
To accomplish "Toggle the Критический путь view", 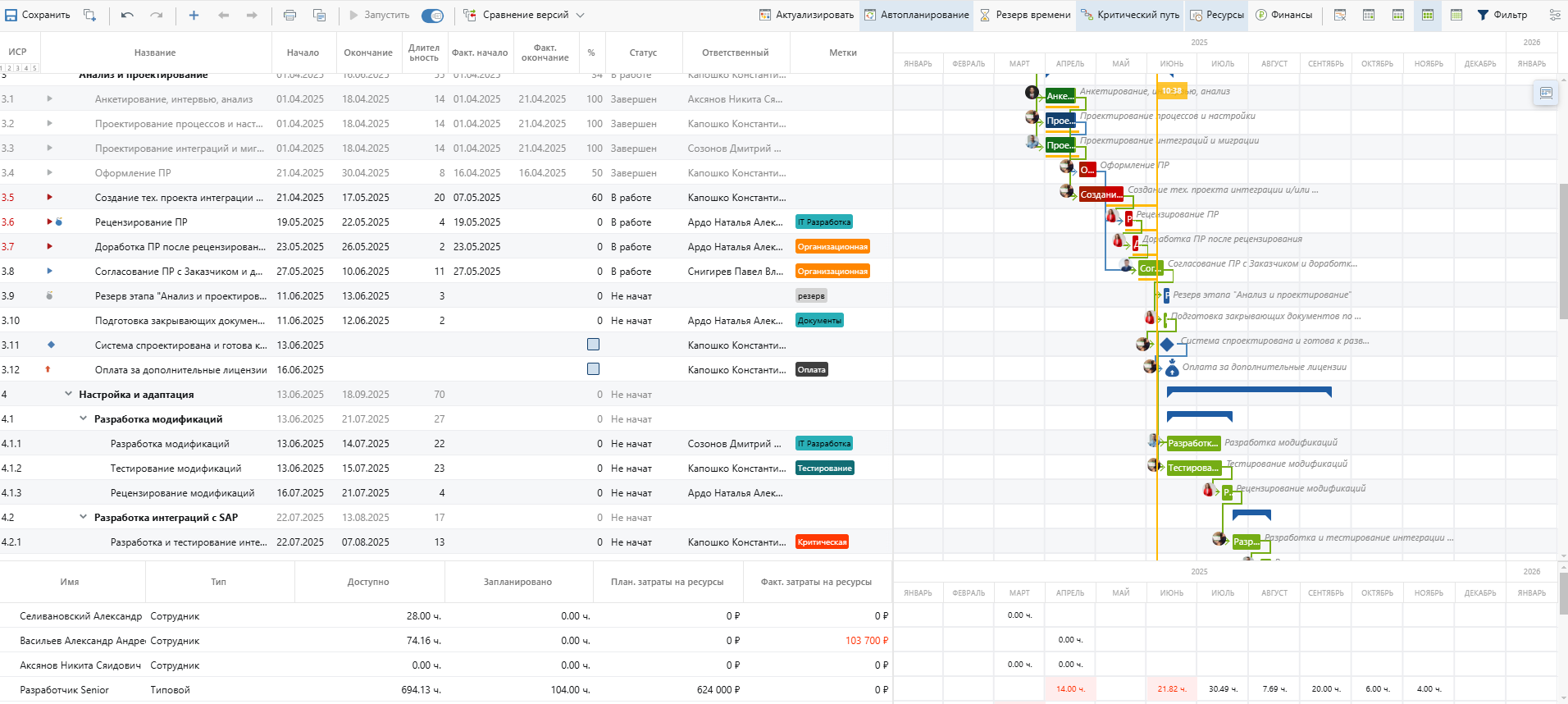I will [1131, 15].
